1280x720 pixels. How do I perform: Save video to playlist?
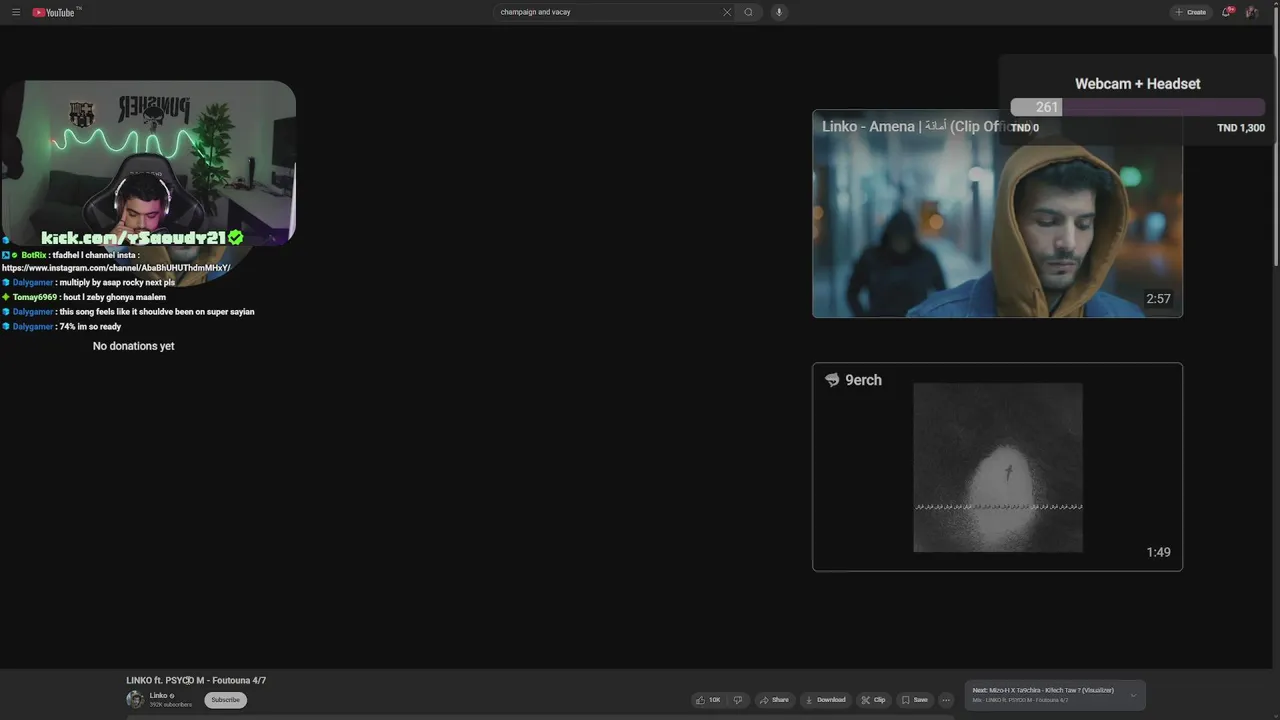click(x=914, y=700)
